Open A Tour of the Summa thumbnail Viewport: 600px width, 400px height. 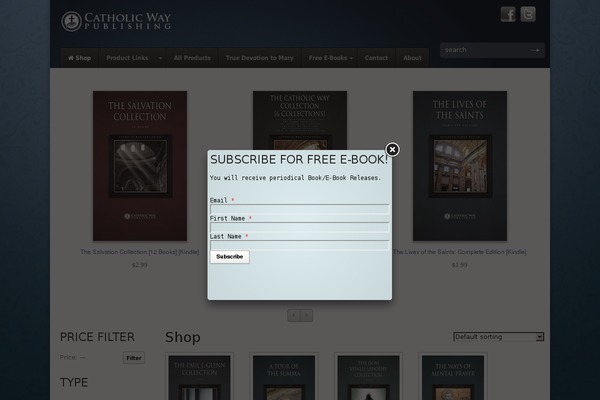pyautogui.click(x=284, y=378)
